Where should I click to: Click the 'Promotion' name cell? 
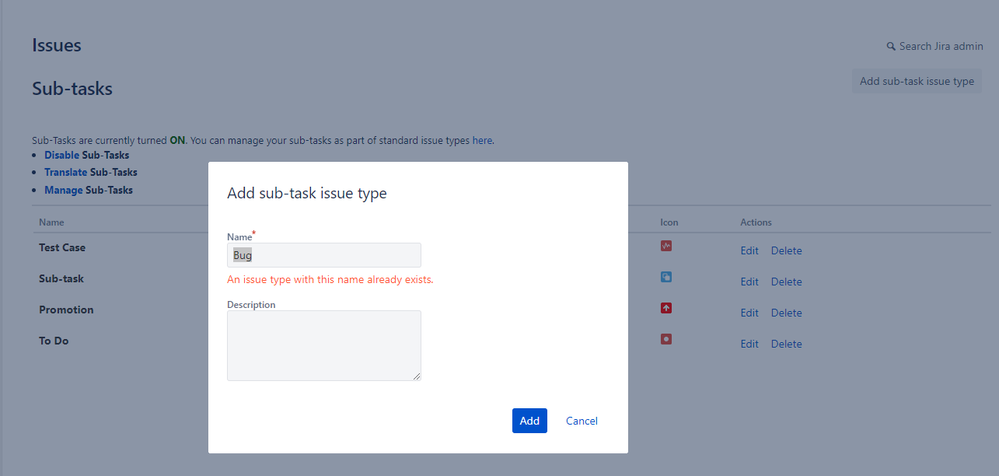click(66, 310)
